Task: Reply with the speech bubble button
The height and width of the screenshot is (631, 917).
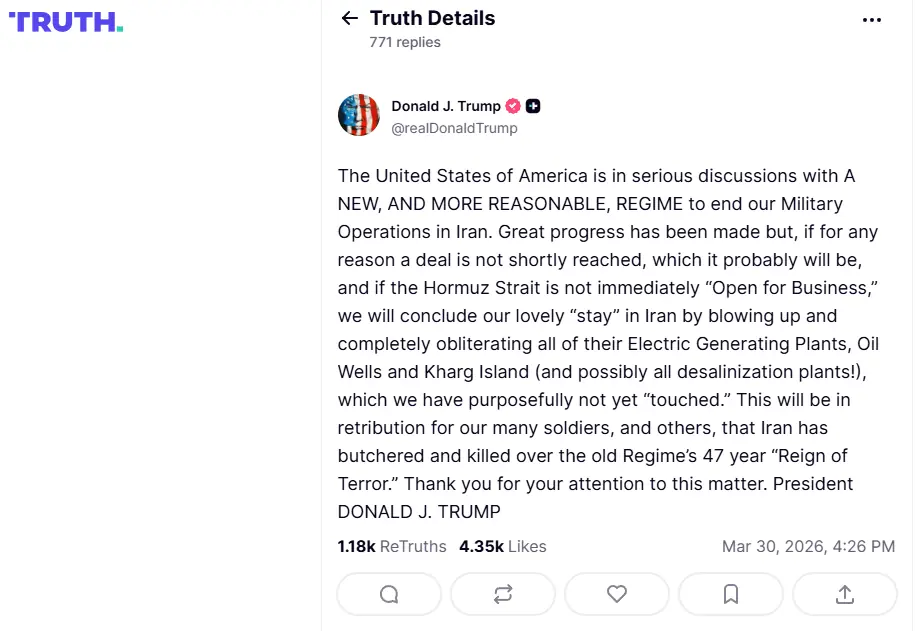Action: click(389, 594)
